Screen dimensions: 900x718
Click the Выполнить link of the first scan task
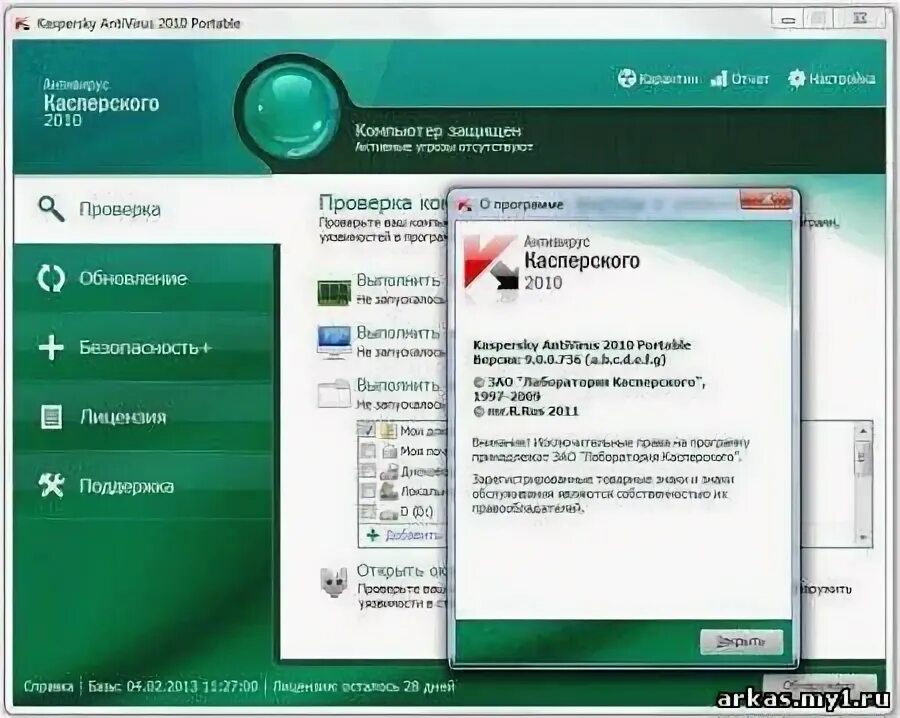(397, 281)
